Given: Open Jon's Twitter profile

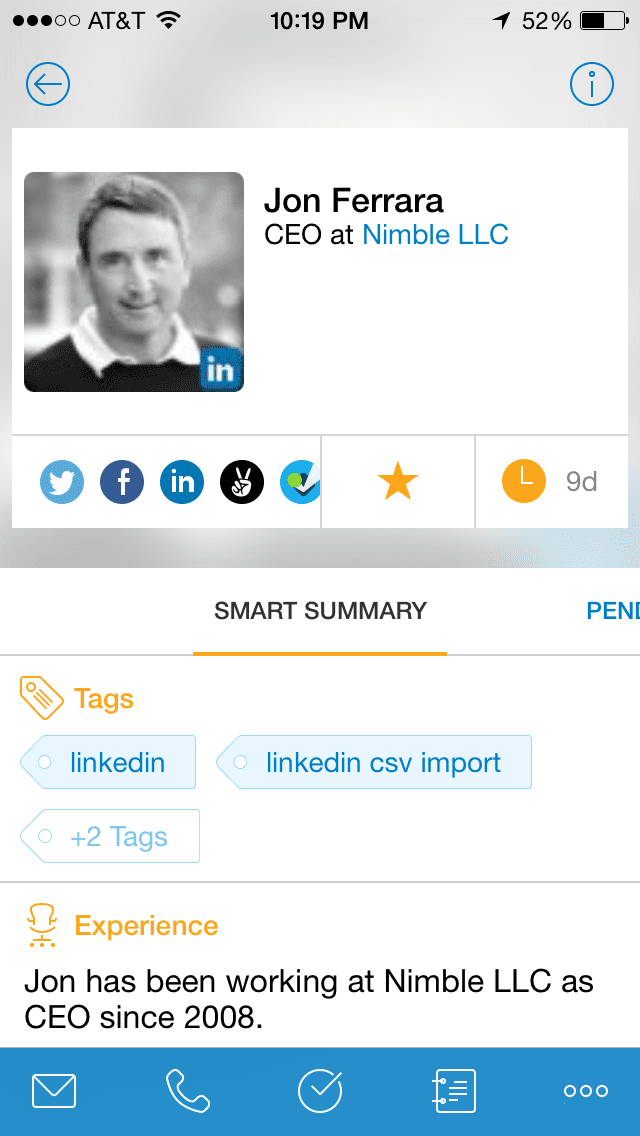Looking at the screenshot, I should pos(61,481).
